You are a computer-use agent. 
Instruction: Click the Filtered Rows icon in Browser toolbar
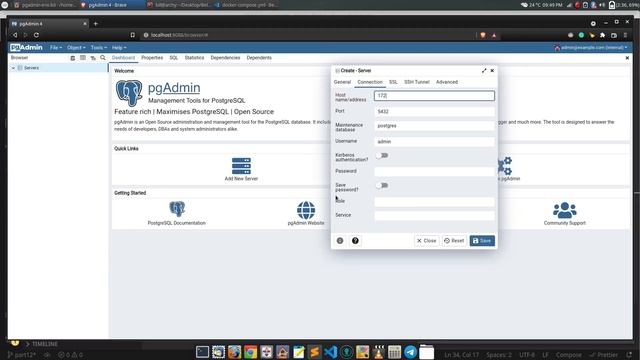(x=93, y=58)
